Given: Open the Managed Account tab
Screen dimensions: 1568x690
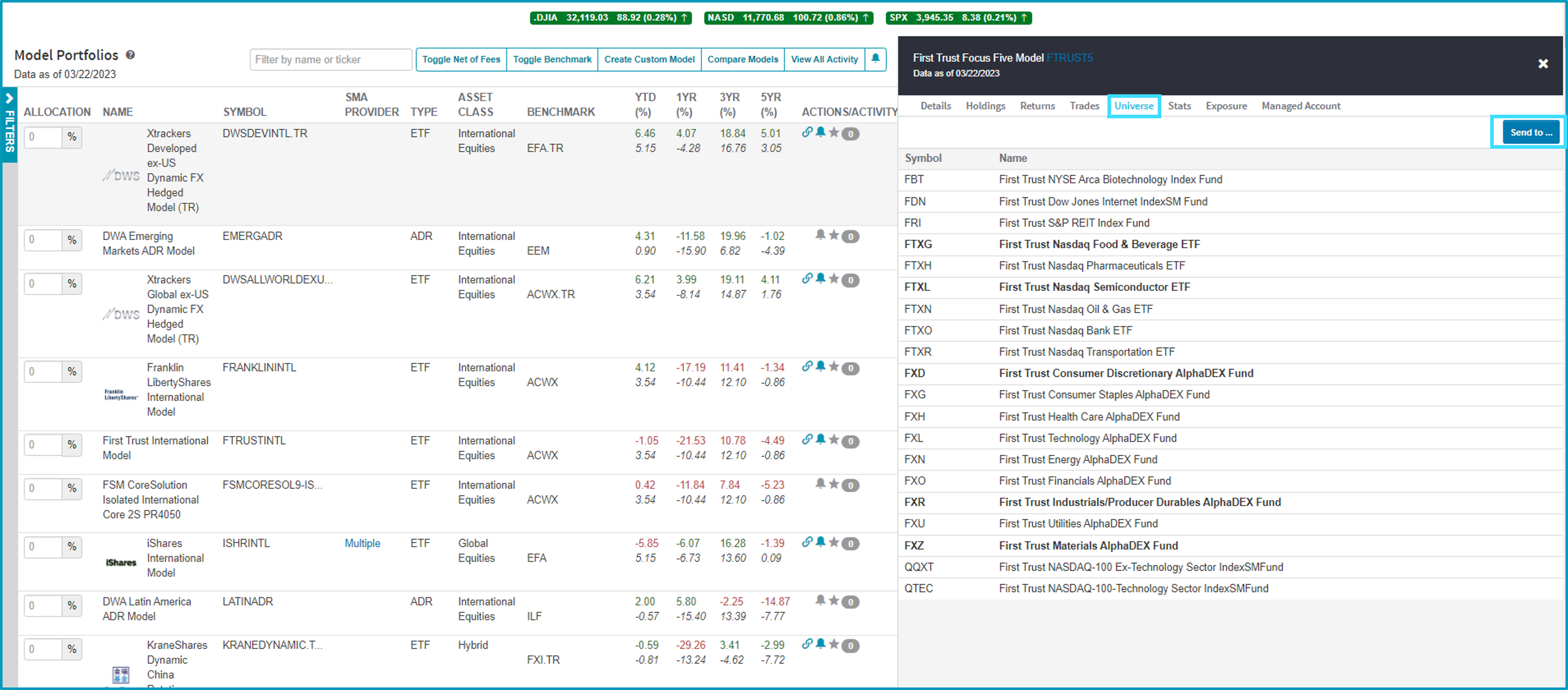Looking at the screenshot, I should [1301, 106].
